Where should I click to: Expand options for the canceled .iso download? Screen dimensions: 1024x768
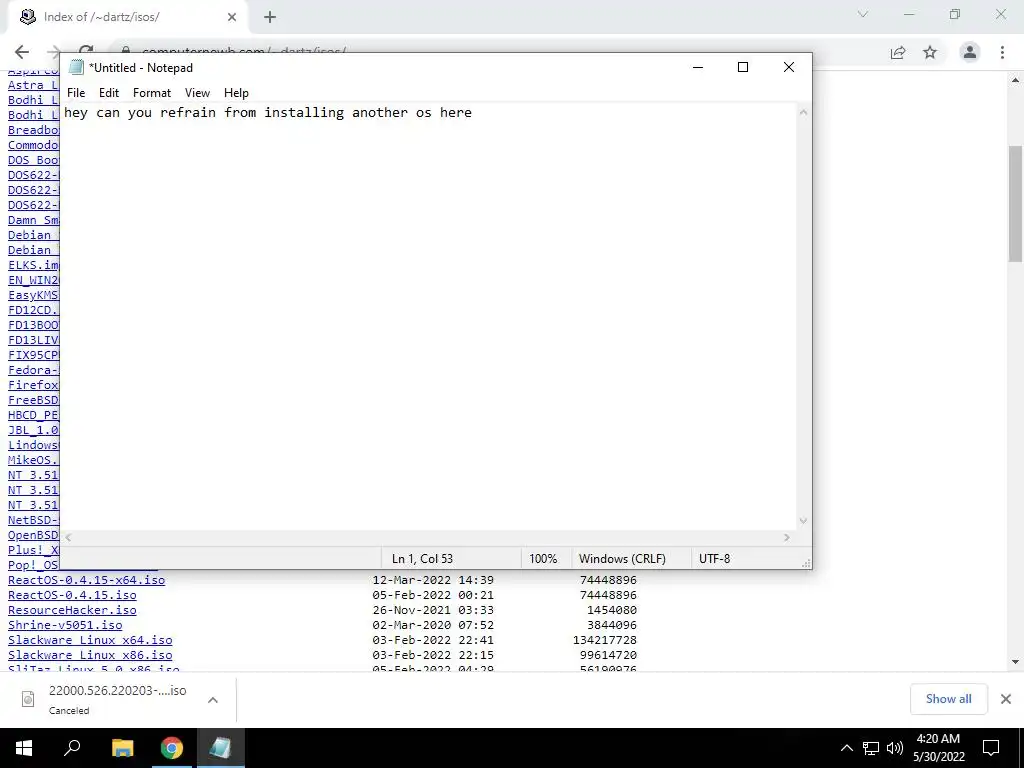213,700
